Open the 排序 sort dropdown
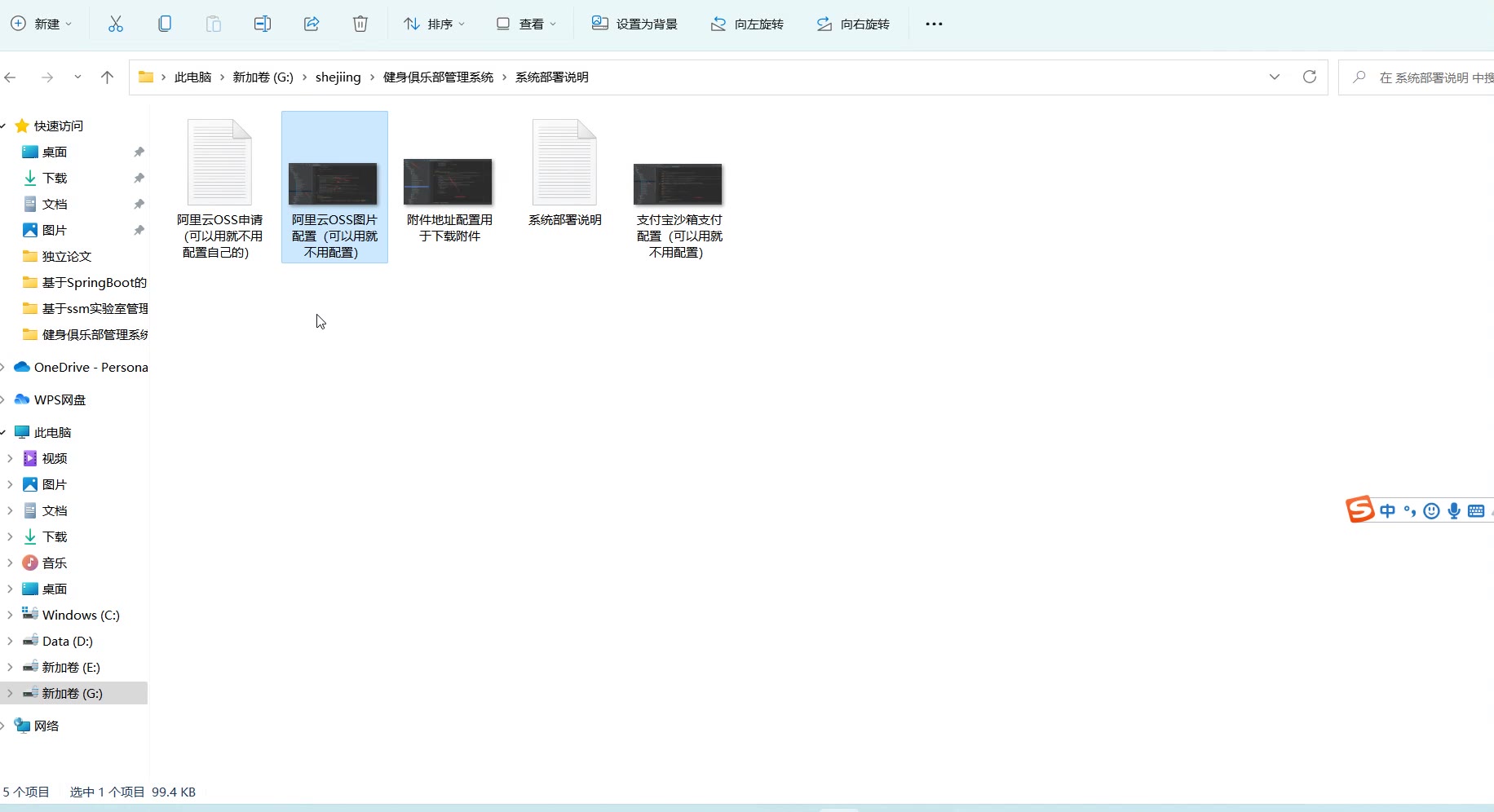The width and height of the screenshot is (1494, 812). pos(435,24)
